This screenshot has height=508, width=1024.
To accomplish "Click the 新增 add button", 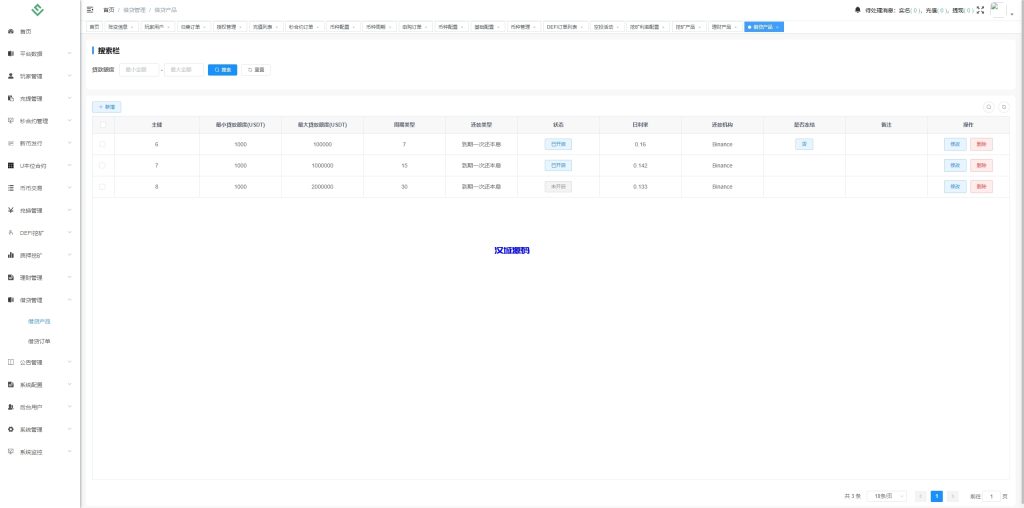I will click(x=106, y=106).
